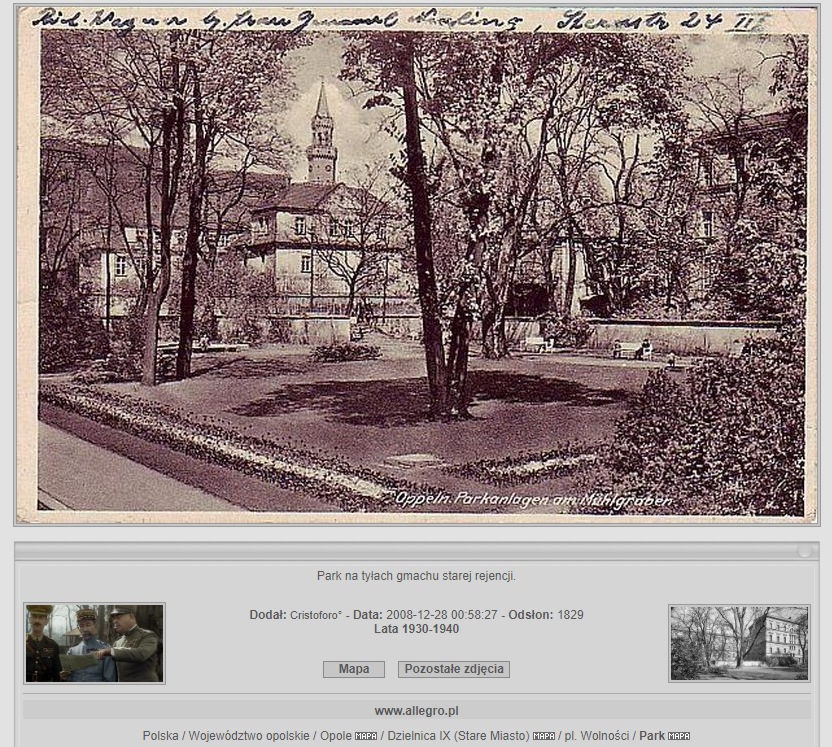Click the MAPA icon after Dzielnica IX (Stare Miasto)
The height and width of the screenshot is (747, 832).
[544, 736]
